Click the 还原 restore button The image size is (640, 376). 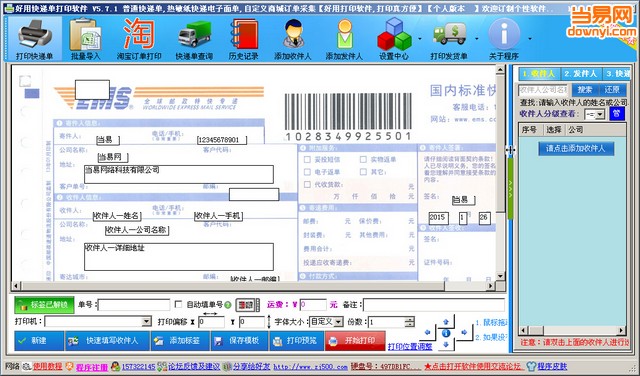612,89
